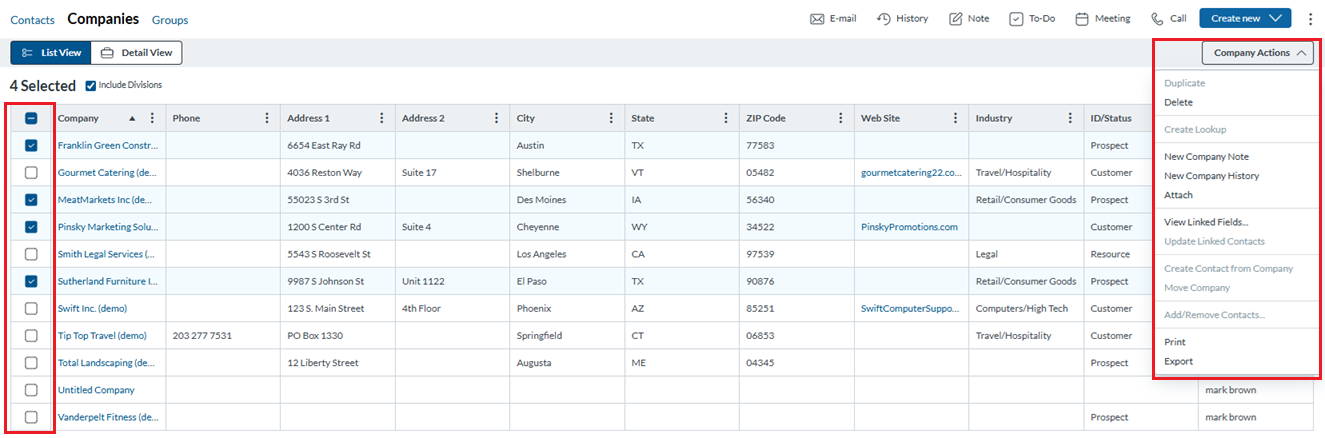Check Vanderpelt Fitness row checkbox
1325x438 pixels.
coord(31,417)
